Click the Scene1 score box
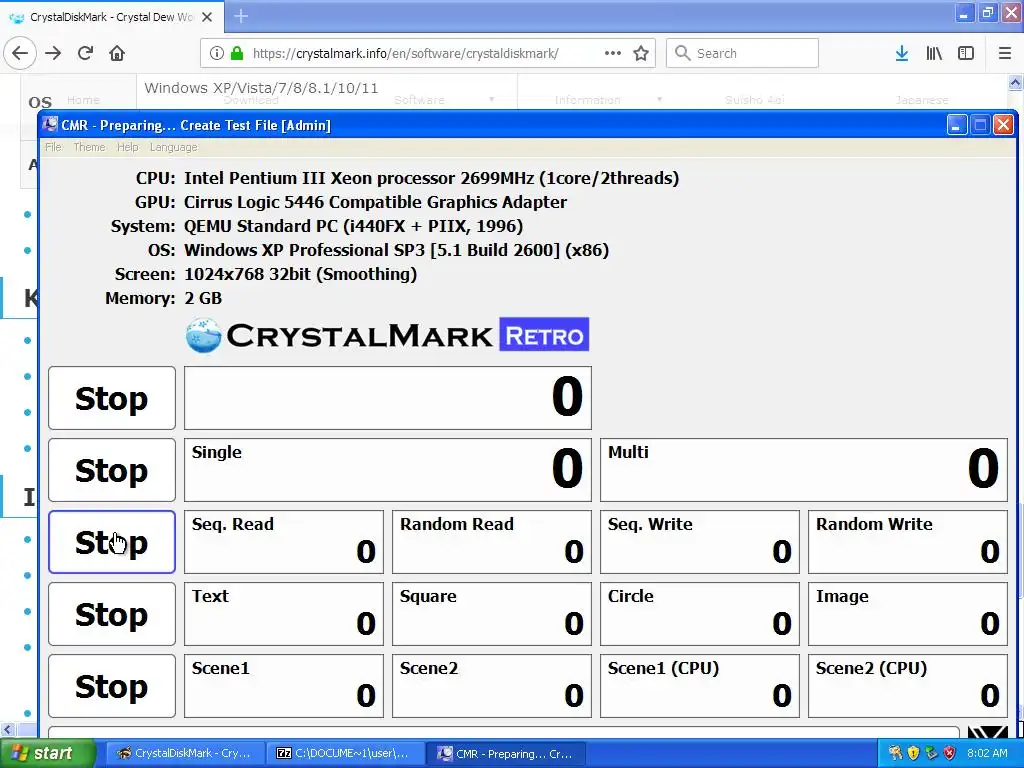 (284, 686)
